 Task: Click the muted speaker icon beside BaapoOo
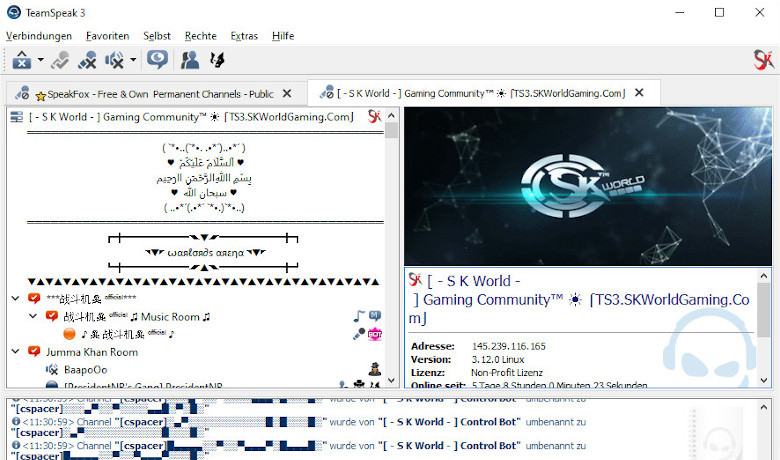[52, 369]
